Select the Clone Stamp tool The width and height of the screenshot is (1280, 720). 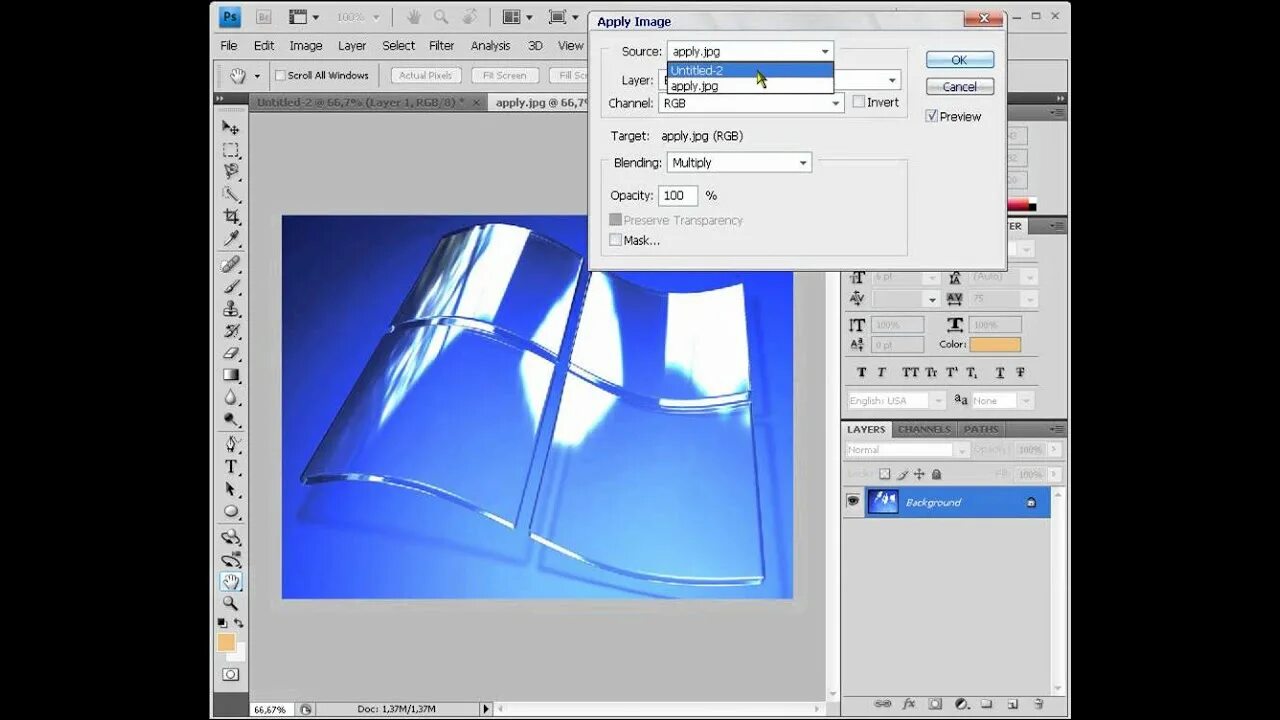point(231,309)
